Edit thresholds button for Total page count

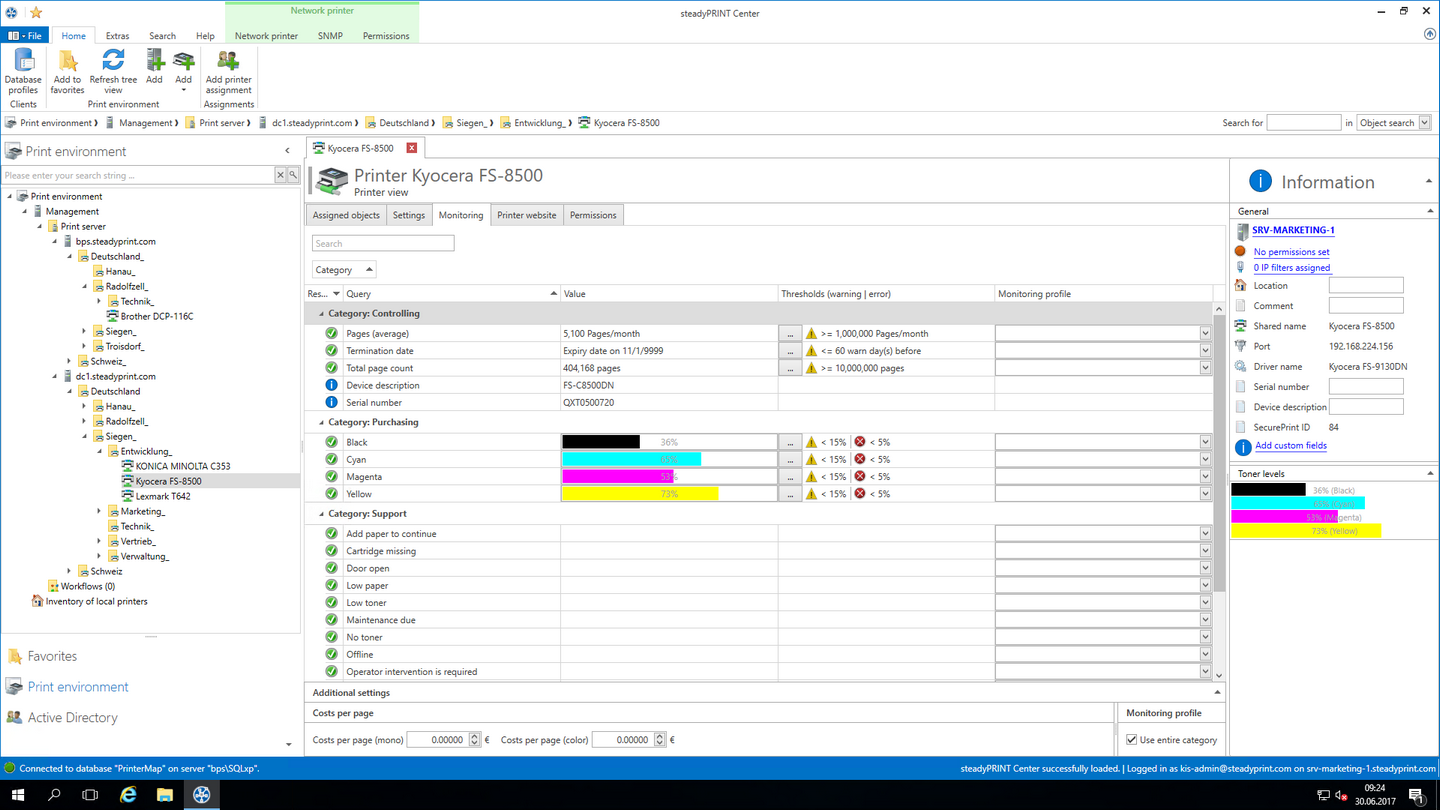[x=790, y=368]
